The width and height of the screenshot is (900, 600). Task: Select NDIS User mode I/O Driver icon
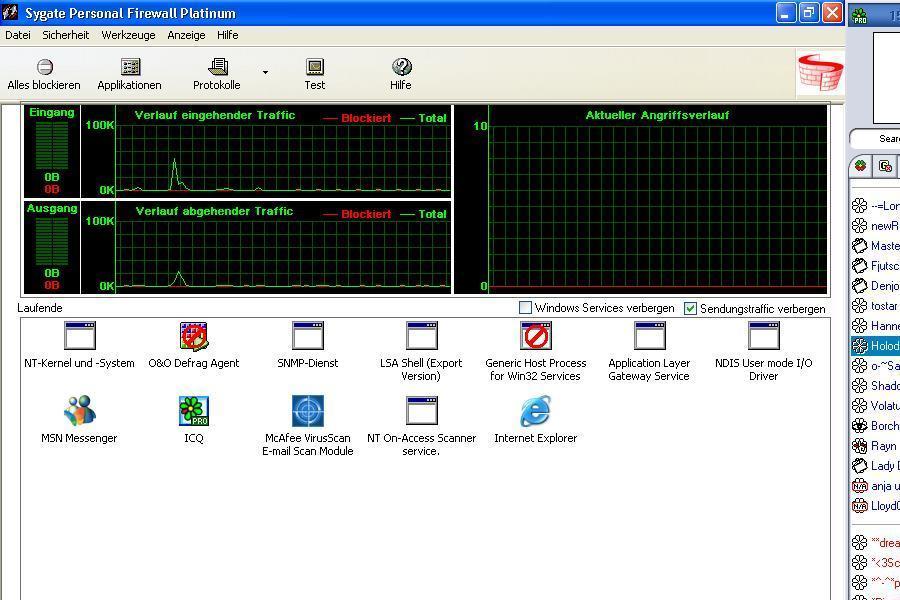[764, 335]
